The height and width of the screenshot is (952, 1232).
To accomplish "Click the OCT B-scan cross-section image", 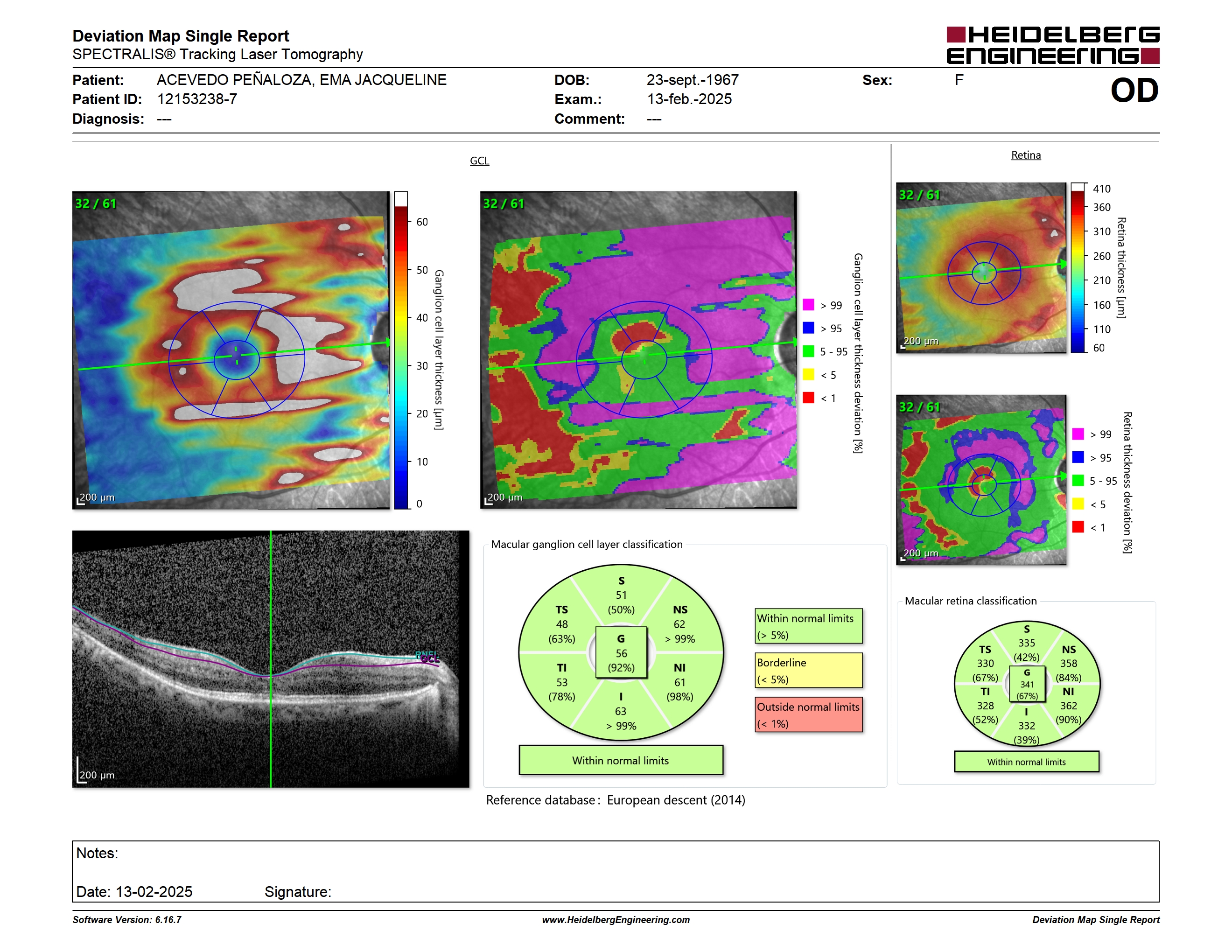I will click(x=271, y=659).
